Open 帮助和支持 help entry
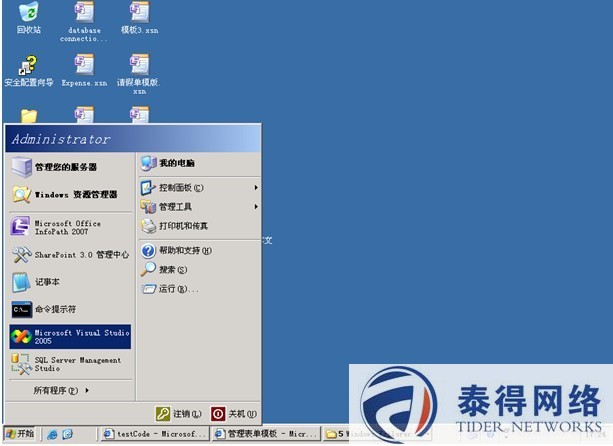Screen dimensions: 613x446 [199, 251]
